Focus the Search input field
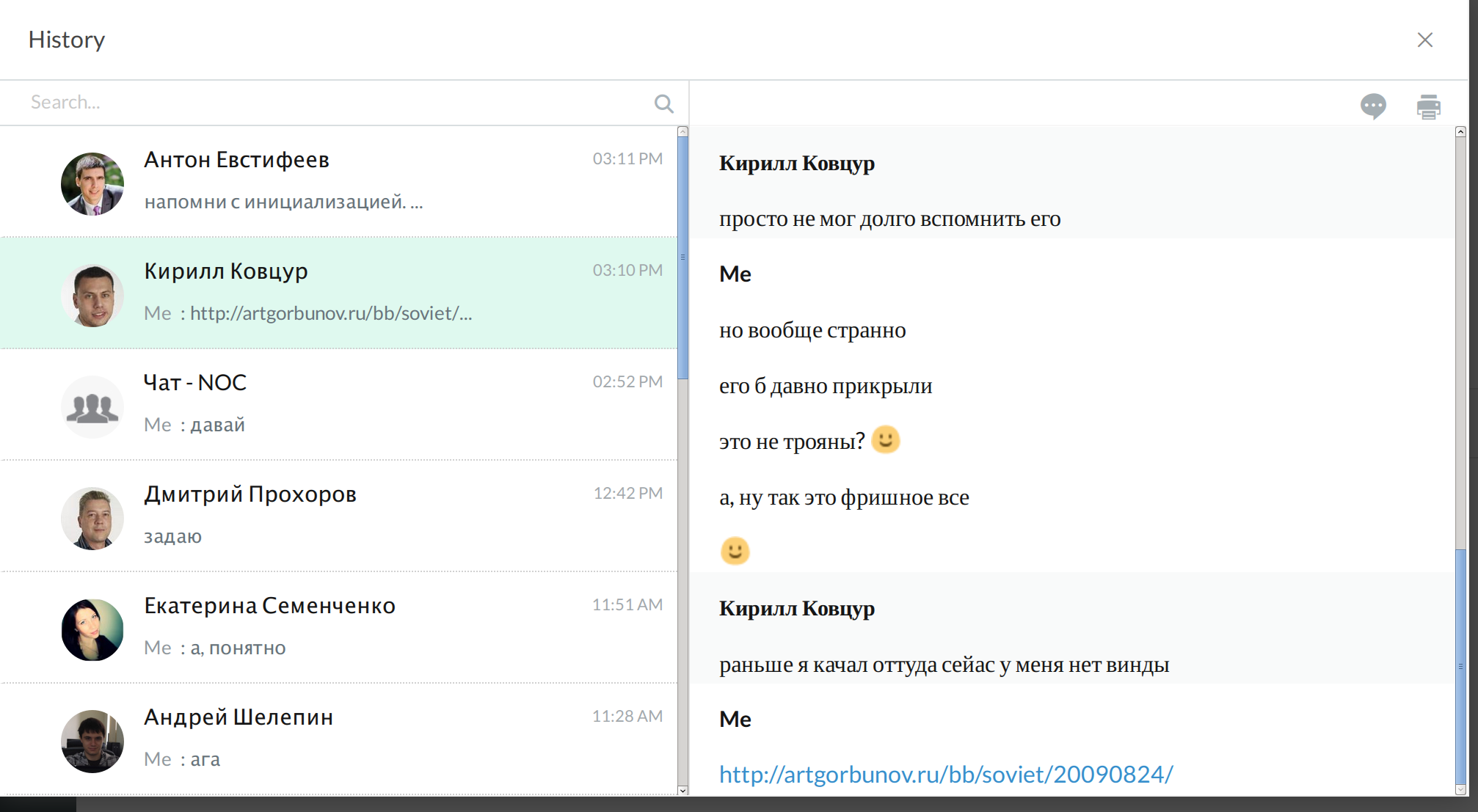 point(338,103)
